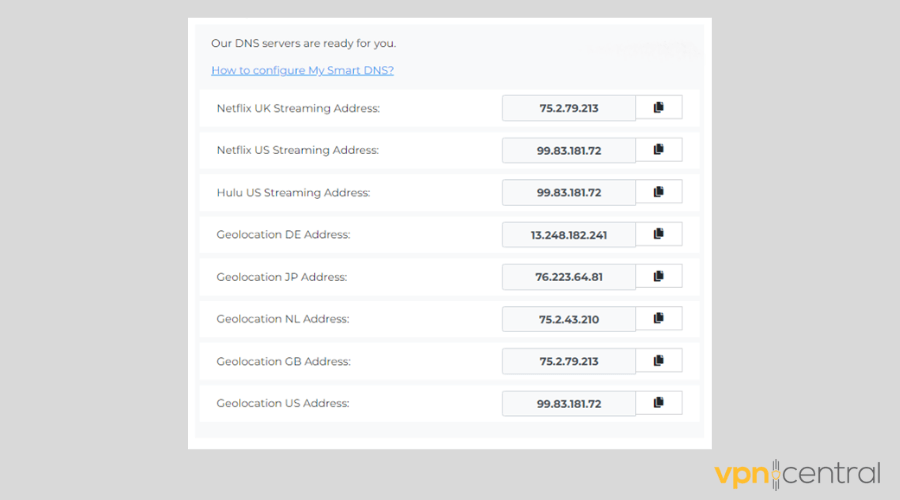Click the 13.248.182.241 address field
The height and width of the screenshot is (500, 900).
pyautogui.click(x=568, y=235)
